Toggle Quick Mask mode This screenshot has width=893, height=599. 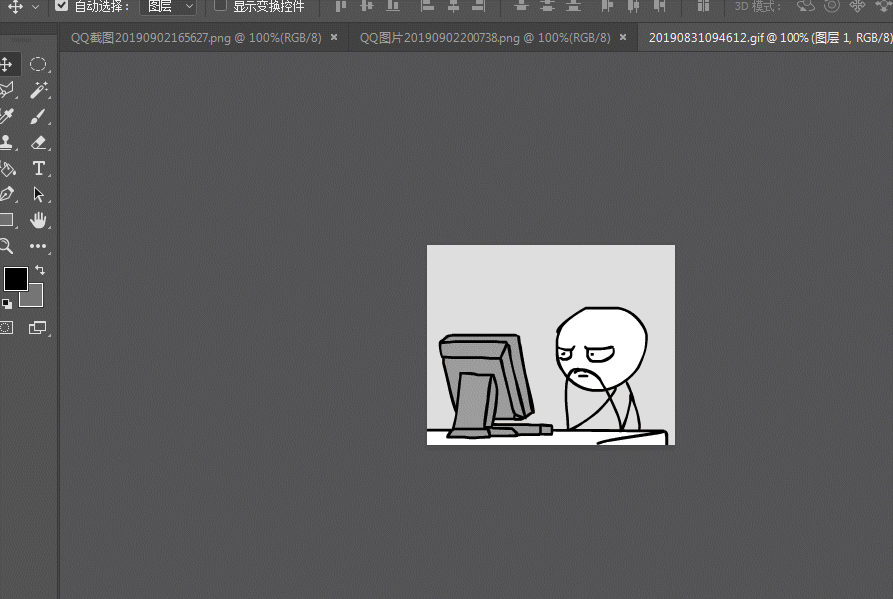tap(6, 328)
